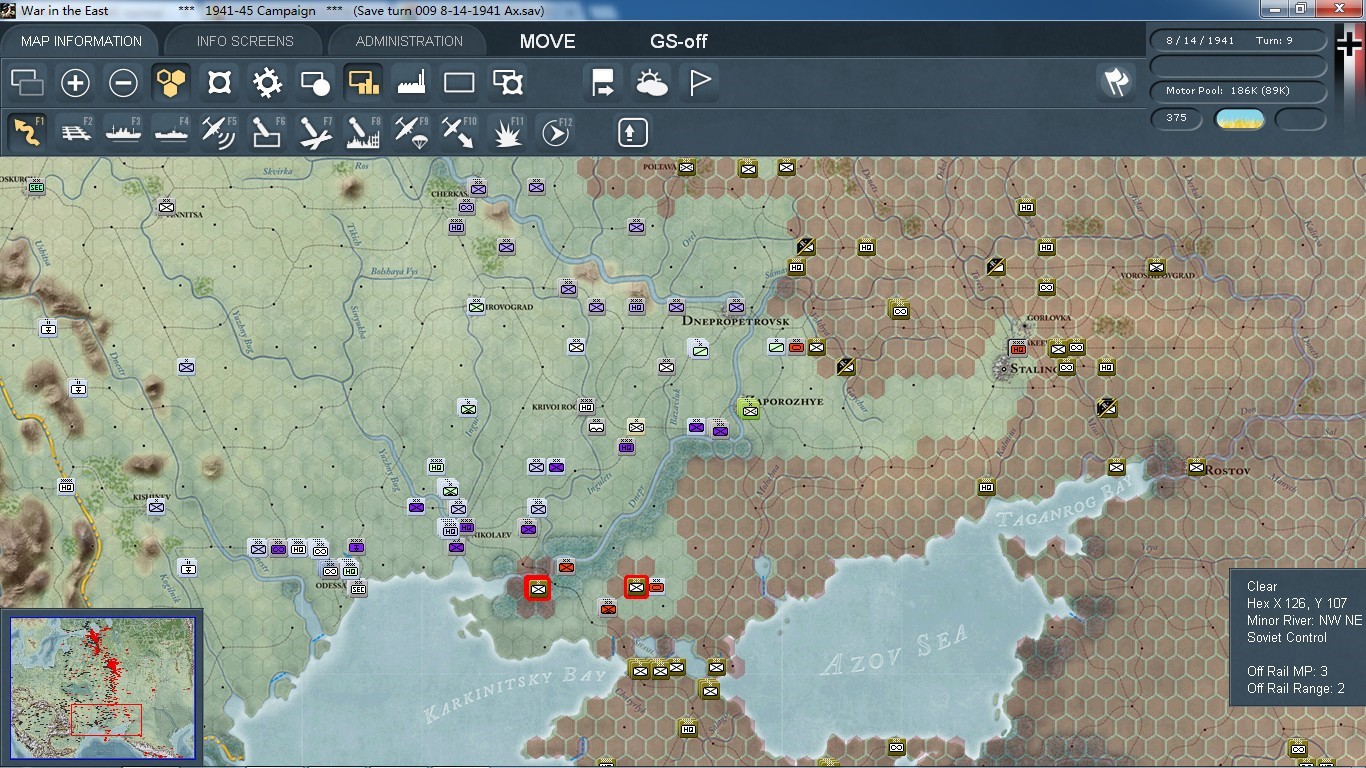Viewport: 1366px width, 768px height.
Task: Select the F7 bomb-aircraft mode icon
Action: click(x=315, y=132)
